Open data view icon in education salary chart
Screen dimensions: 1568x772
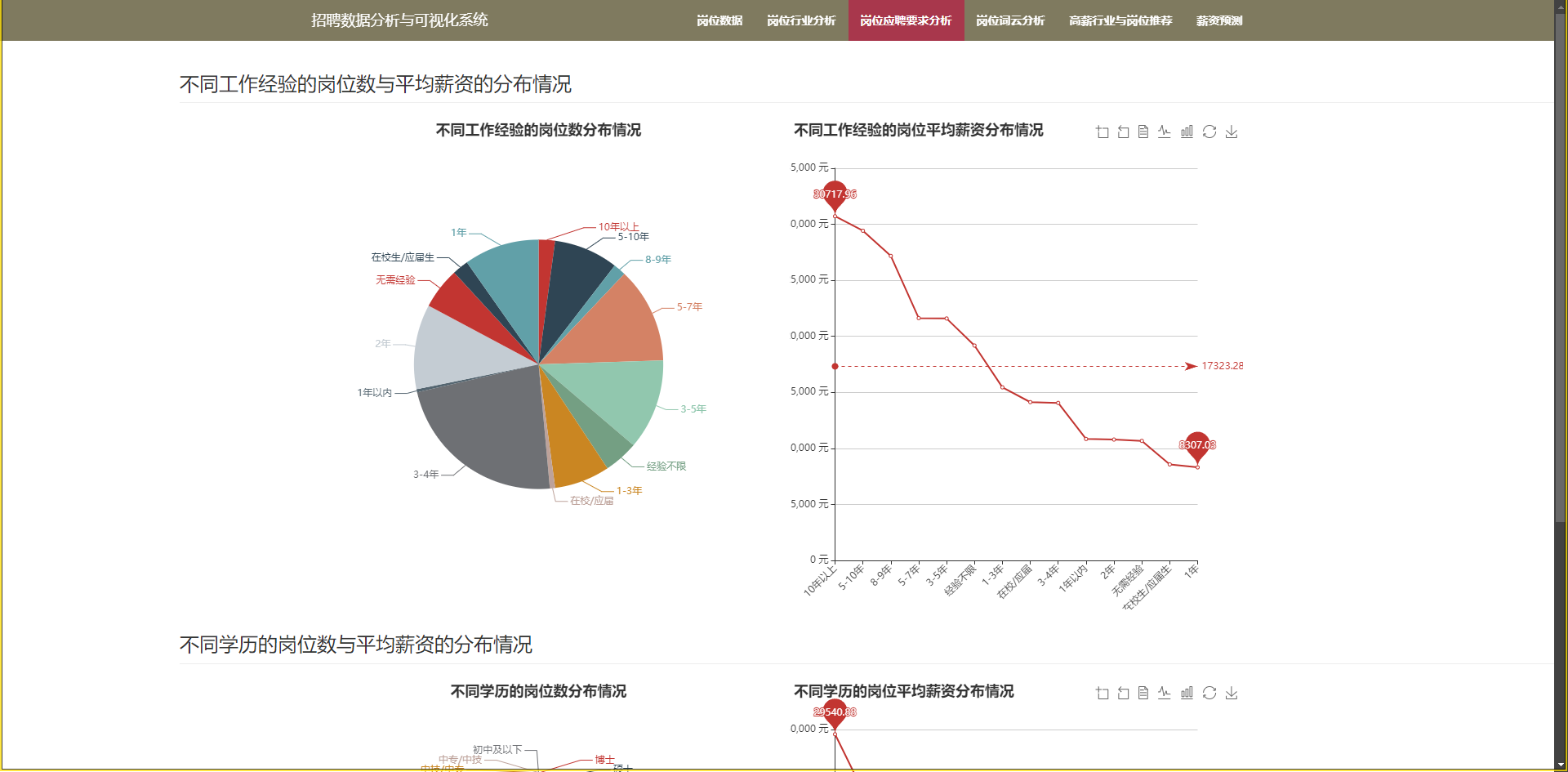[1143, 693]
